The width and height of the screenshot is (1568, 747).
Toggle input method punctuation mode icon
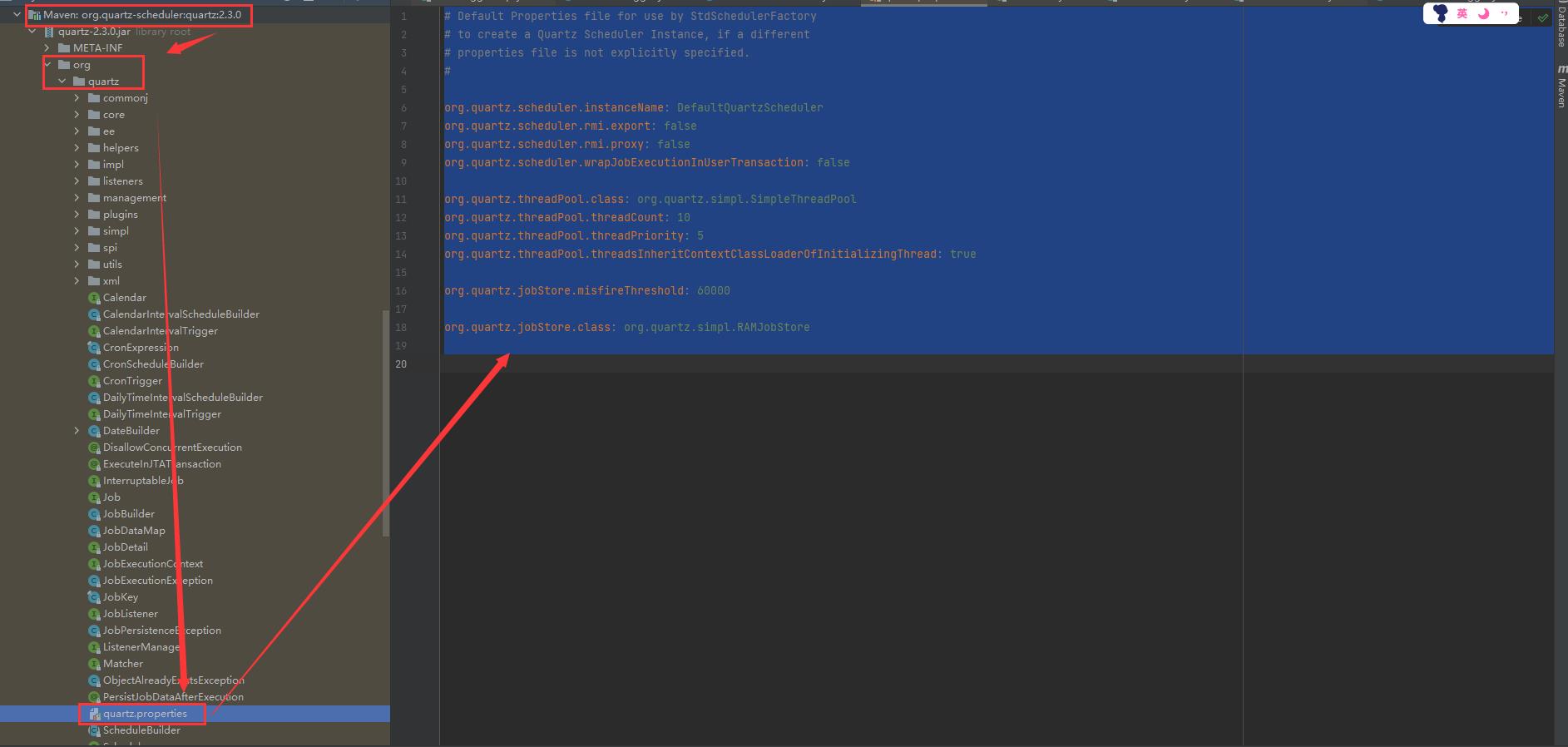(x=1504, y=13)
